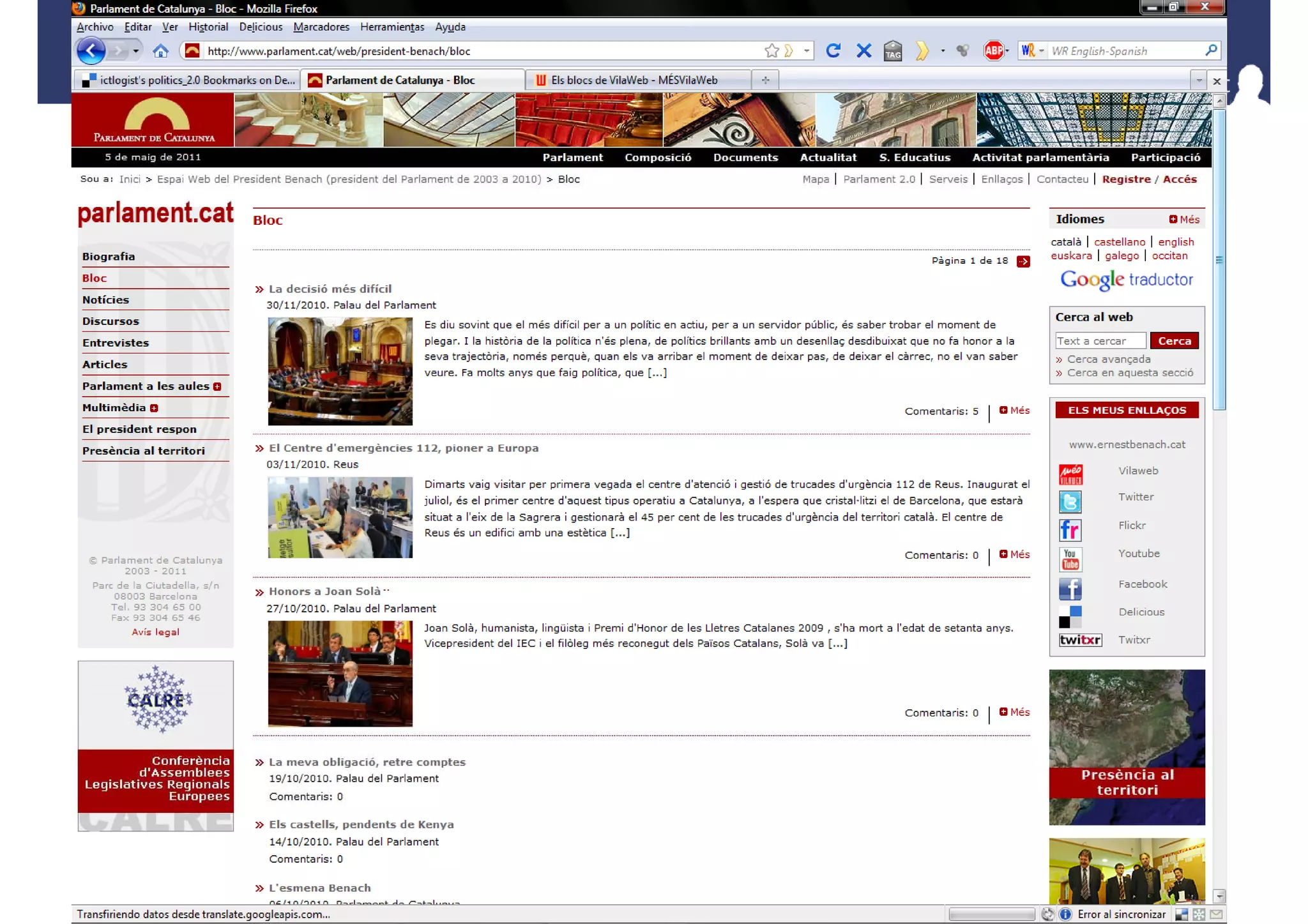Screen dimensions: 1308x924
Task: Open the Facebook f icon
Action: click(x=1070, y=588)
